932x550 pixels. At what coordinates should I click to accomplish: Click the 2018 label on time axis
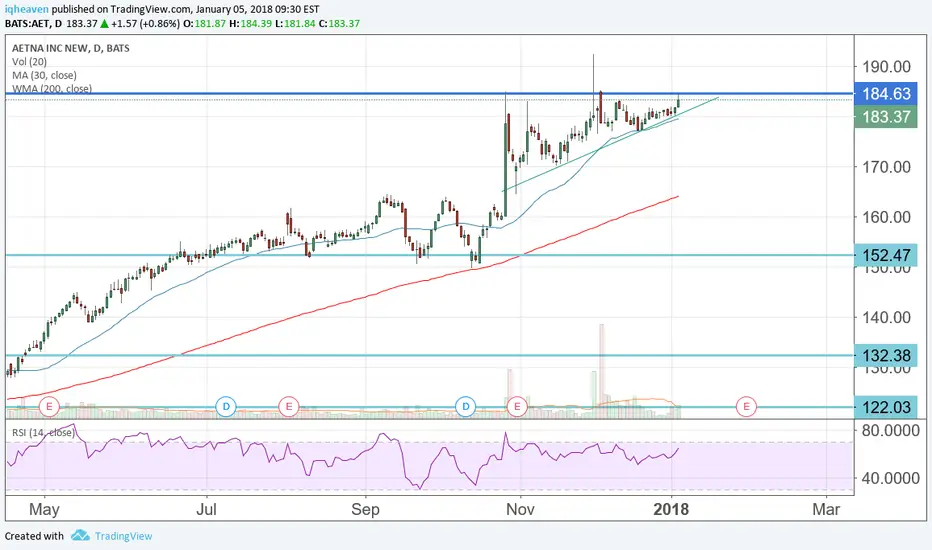(x=671, y=510)
